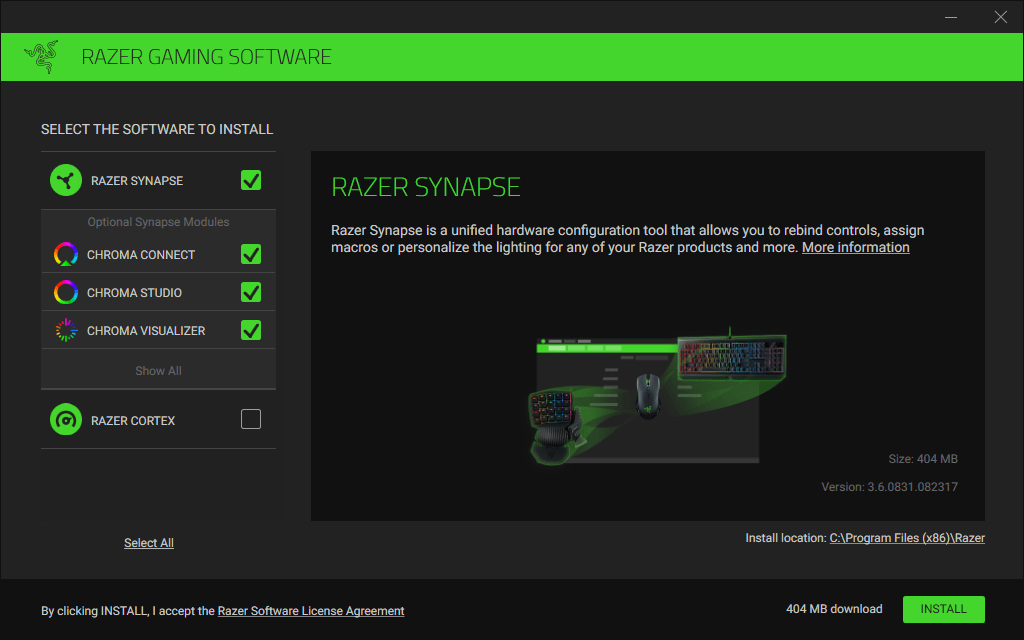Click the Synapse product preview image
Image resolution: width=1024 pixels, height=640 pixels.
(x=658, y=396)
